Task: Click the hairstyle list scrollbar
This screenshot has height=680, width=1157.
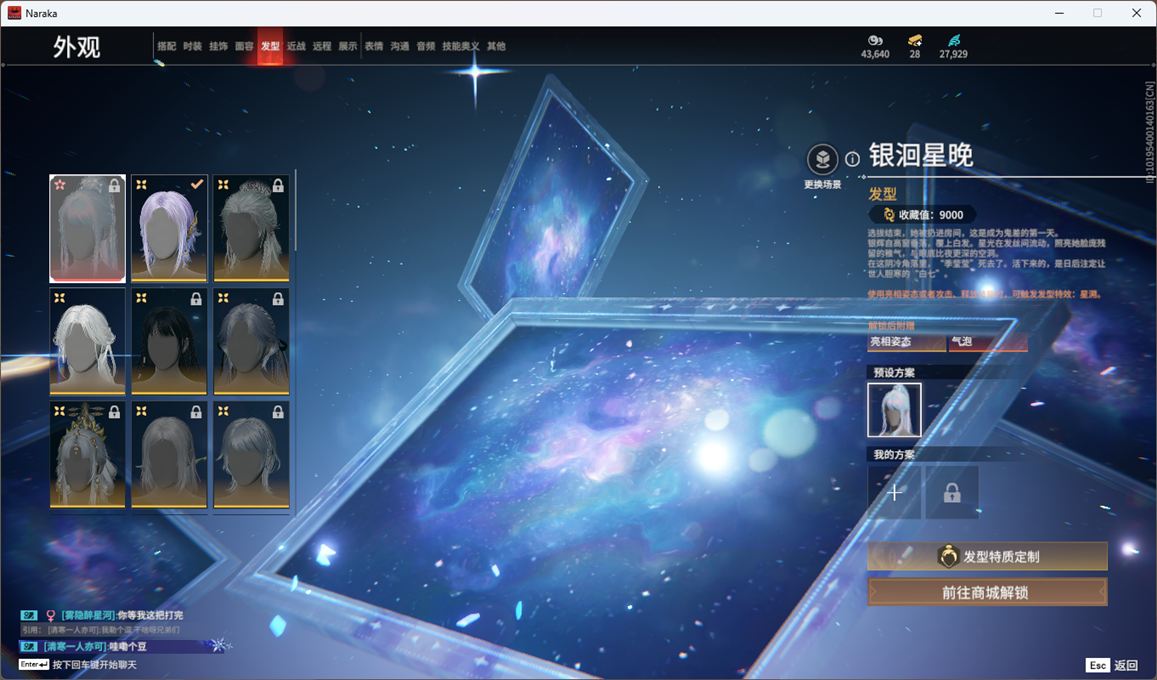Action: coord(295,210)
